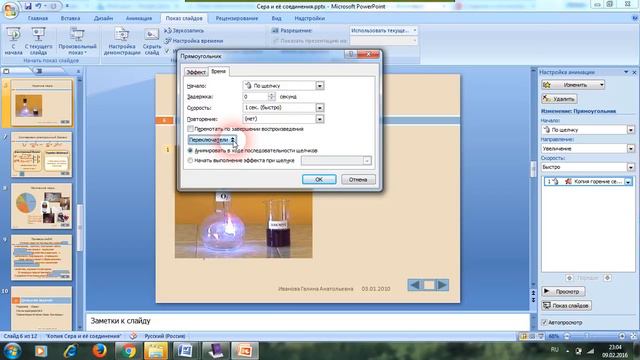Viewport: 640px width, 360px height.
Task: Open the Office button menu
Action: [10, 11]
